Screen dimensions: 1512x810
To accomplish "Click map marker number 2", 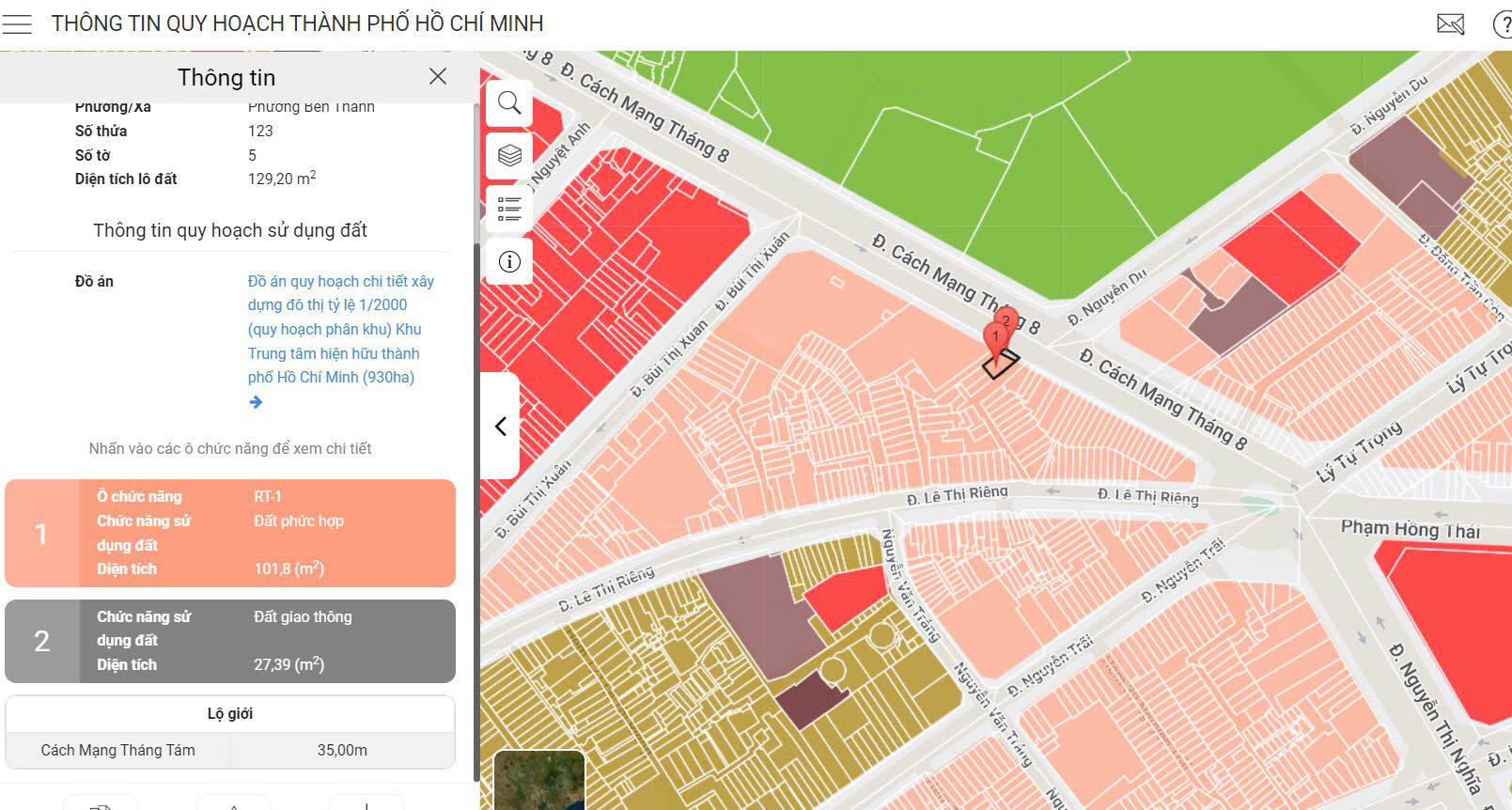I will pyautogui.click(x=1007, y=319).
